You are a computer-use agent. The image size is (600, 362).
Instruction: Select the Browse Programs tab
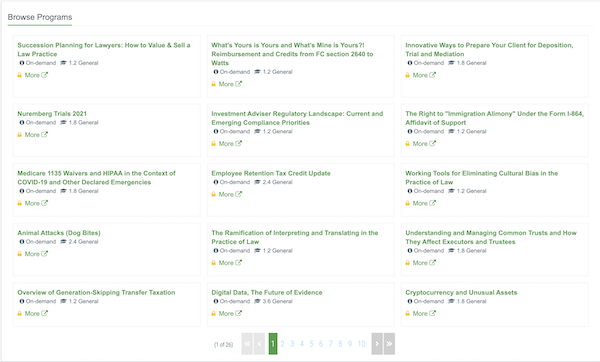point(40,17)
